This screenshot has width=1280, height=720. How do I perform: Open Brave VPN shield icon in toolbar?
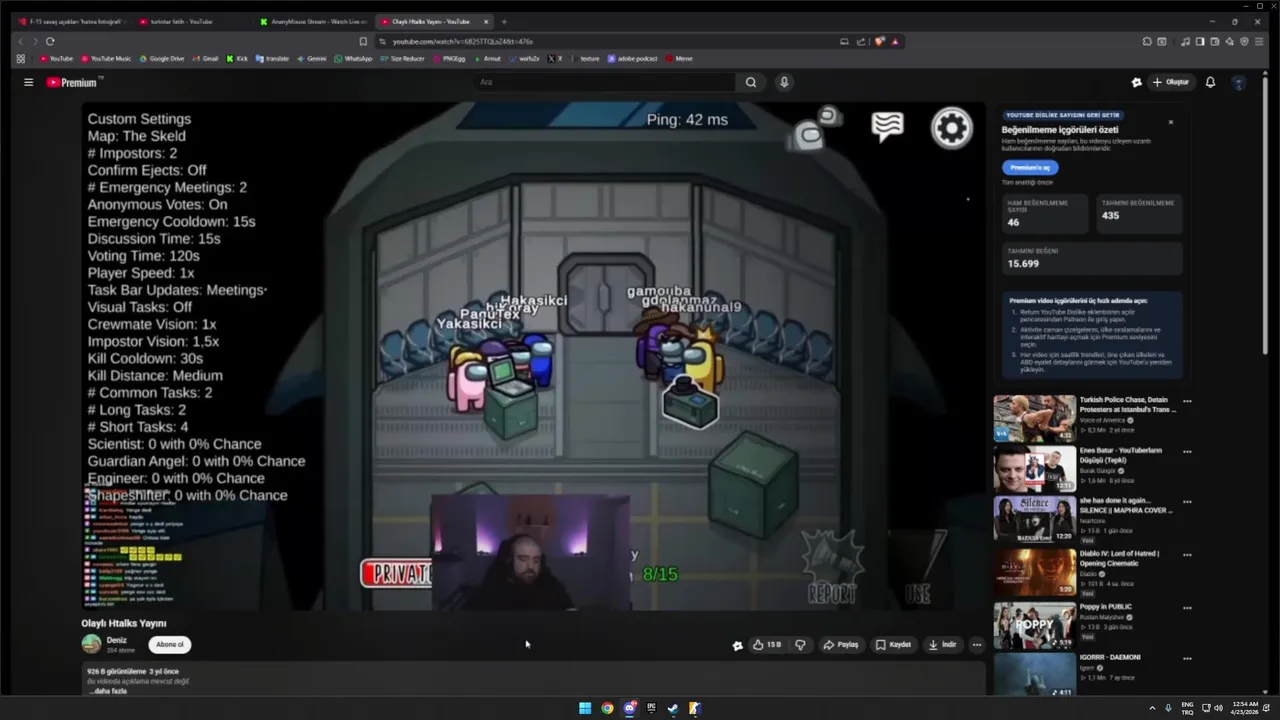point(1244,41)
